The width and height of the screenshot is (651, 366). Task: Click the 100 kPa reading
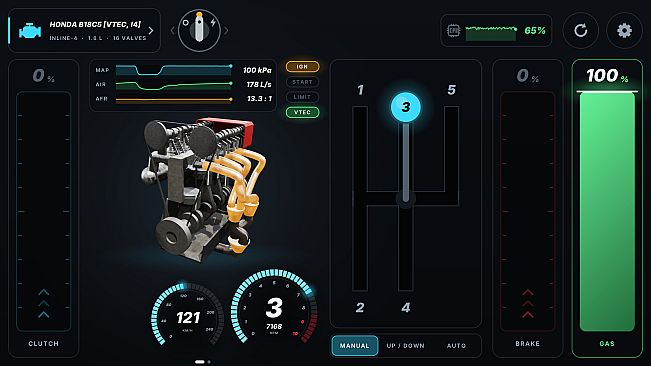257,70
